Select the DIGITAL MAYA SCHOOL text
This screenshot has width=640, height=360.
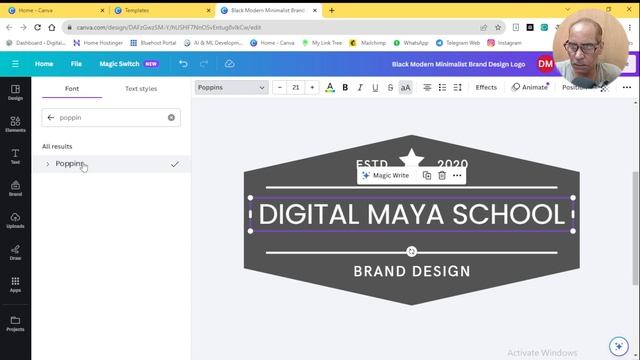coord(411,214)
